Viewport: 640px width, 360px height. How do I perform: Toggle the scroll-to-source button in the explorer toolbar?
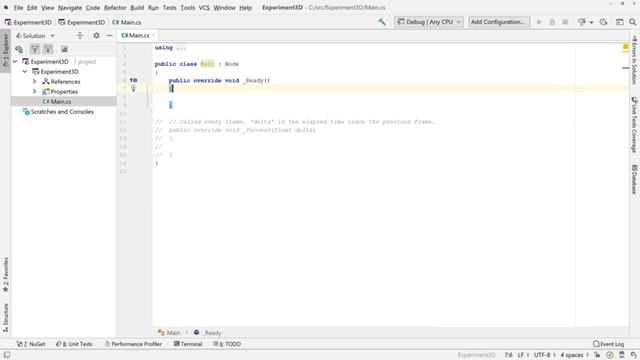[x=48, y=49]
